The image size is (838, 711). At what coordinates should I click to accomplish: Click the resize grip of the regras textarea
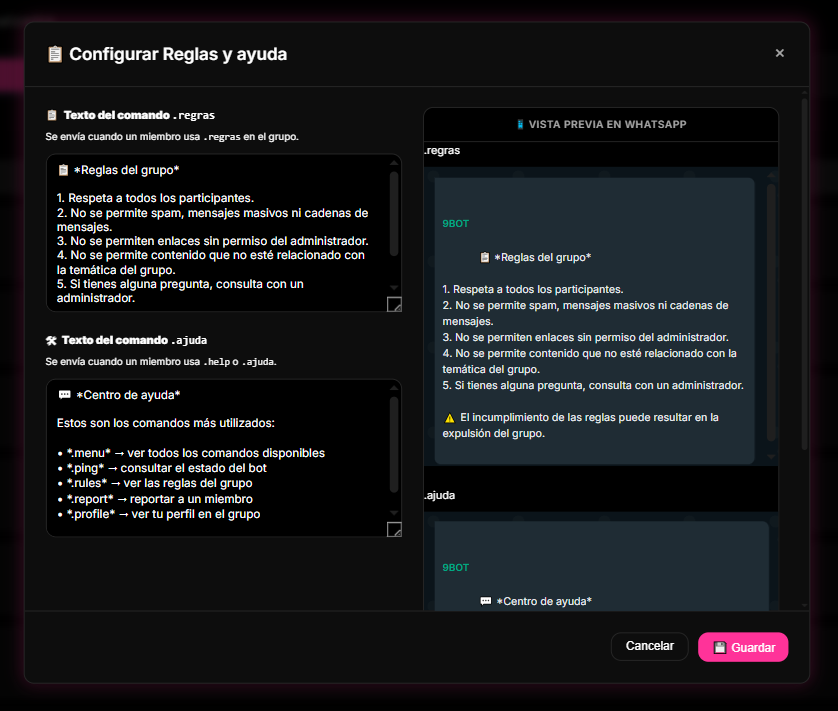[394, 304]
